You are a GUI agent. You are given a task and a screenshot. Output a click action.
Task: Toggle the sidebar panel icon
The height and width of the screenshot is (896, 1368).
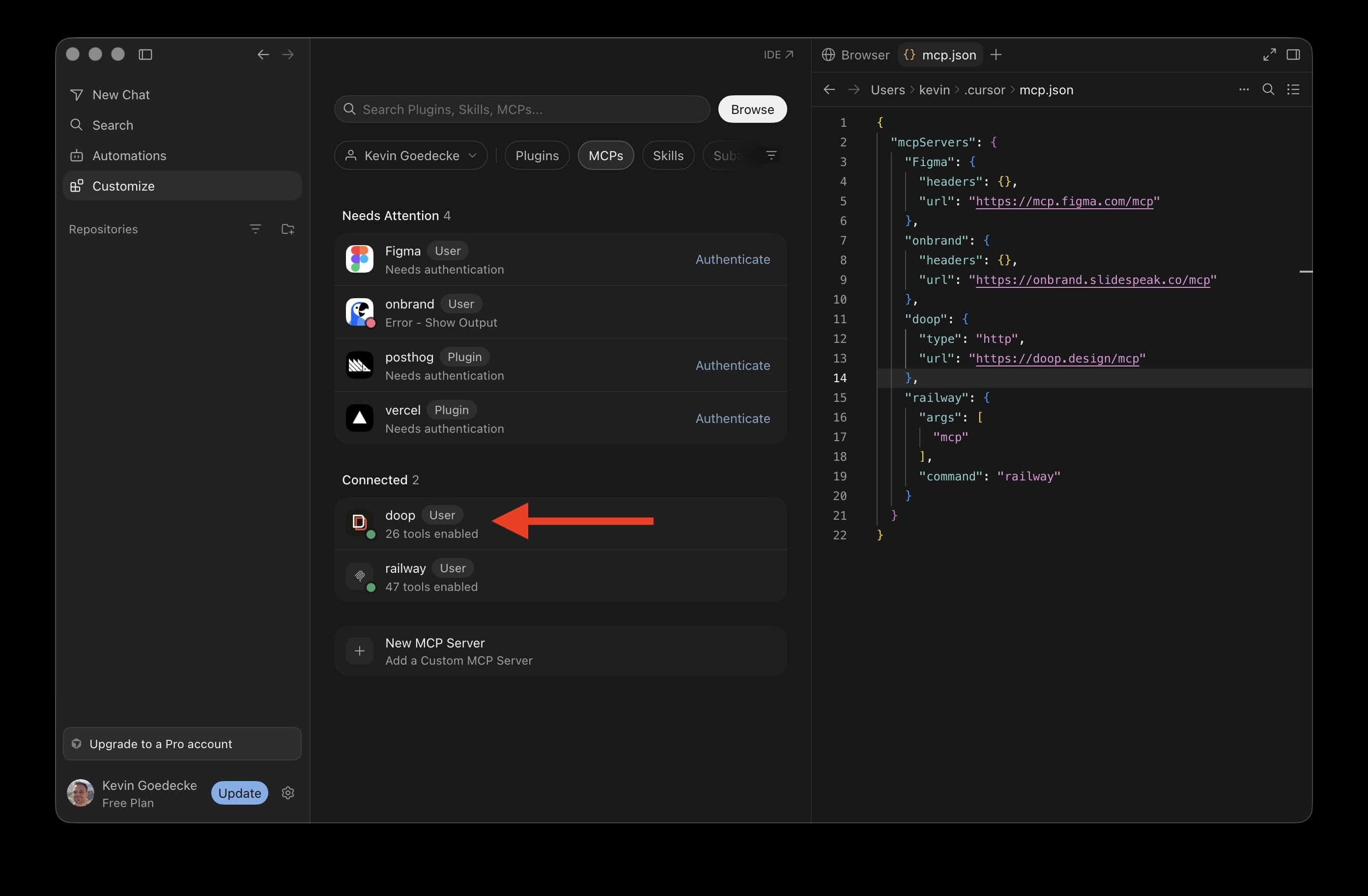tap(145, 55)
